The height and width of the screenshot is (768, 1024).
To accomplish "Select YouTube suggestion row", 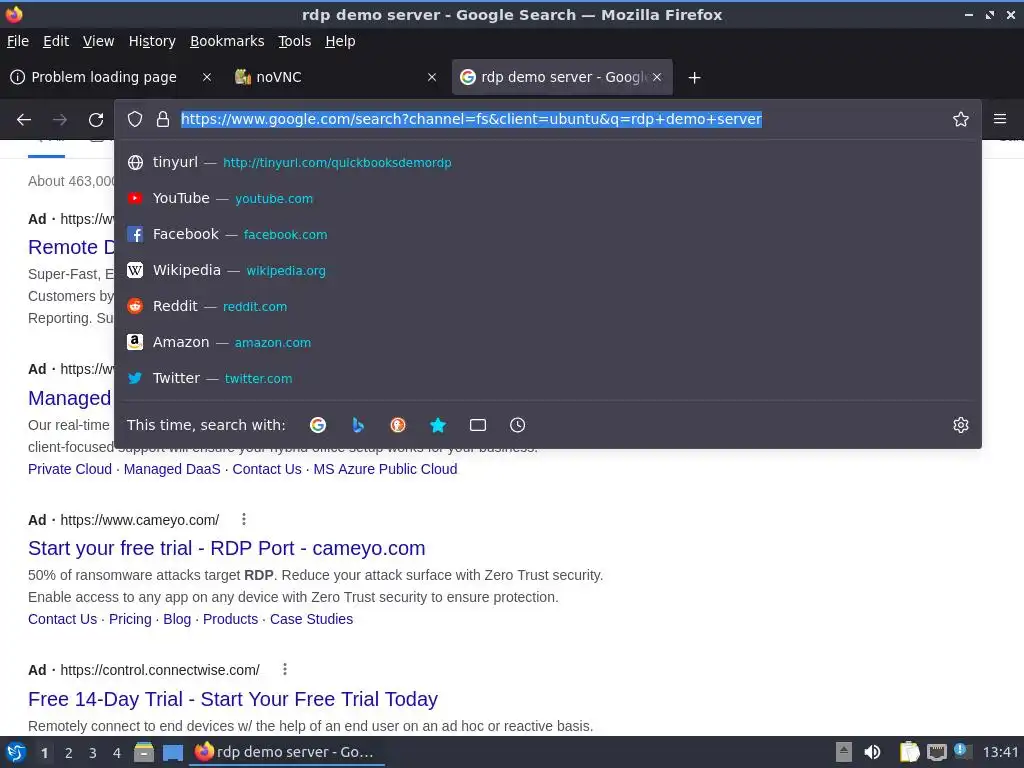I will click(548, 199).
